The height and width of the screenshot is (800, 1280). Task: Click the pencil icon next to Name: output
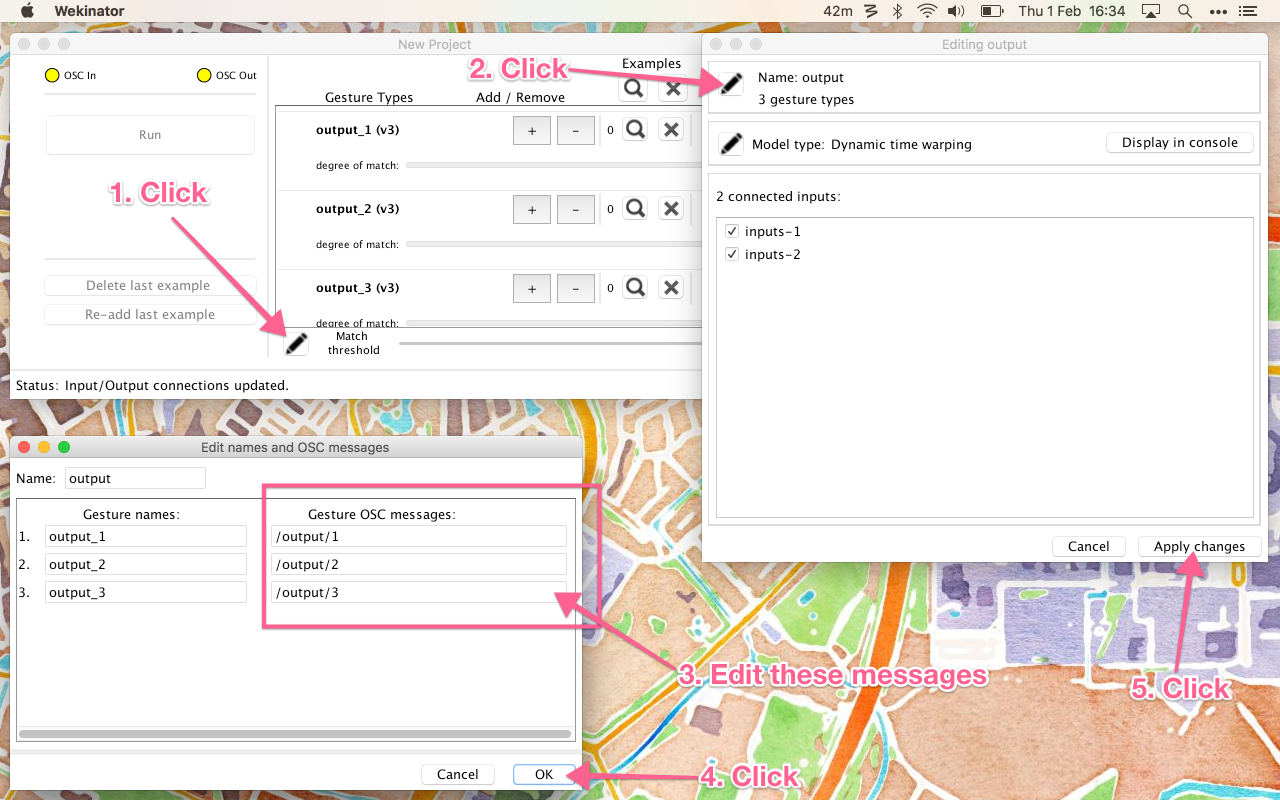point(731,83)
